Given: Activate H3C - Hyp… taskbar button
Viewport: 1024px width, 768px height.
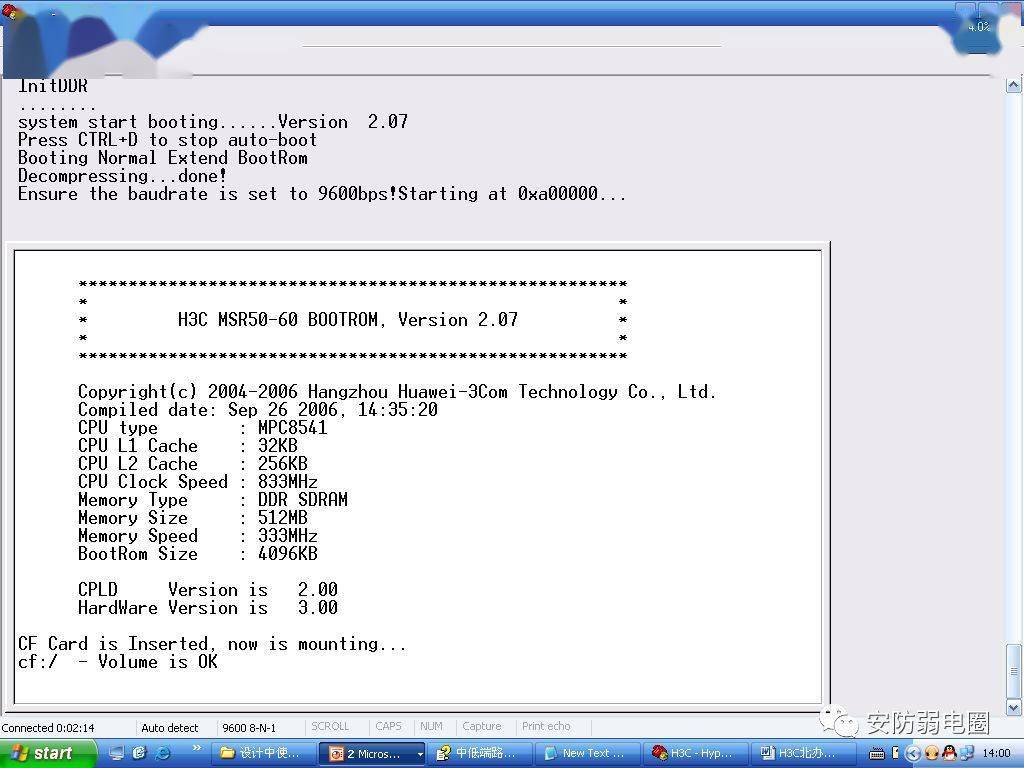Looking at the screenshot, I should (x=696, y=754).
